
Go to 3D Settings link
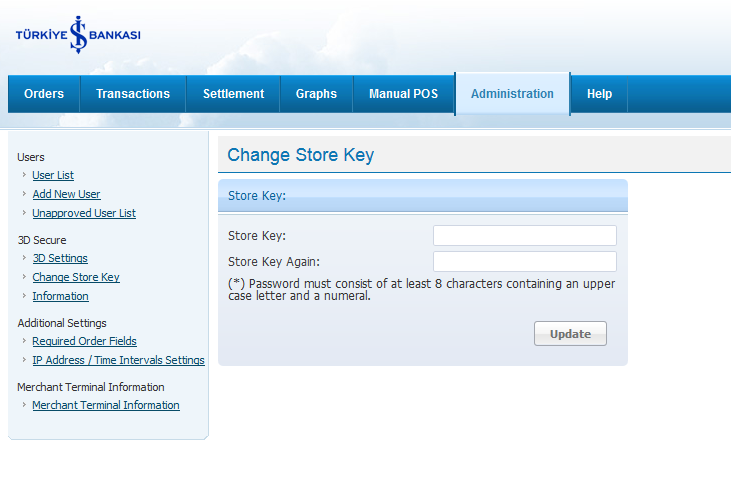click(60, 258)
